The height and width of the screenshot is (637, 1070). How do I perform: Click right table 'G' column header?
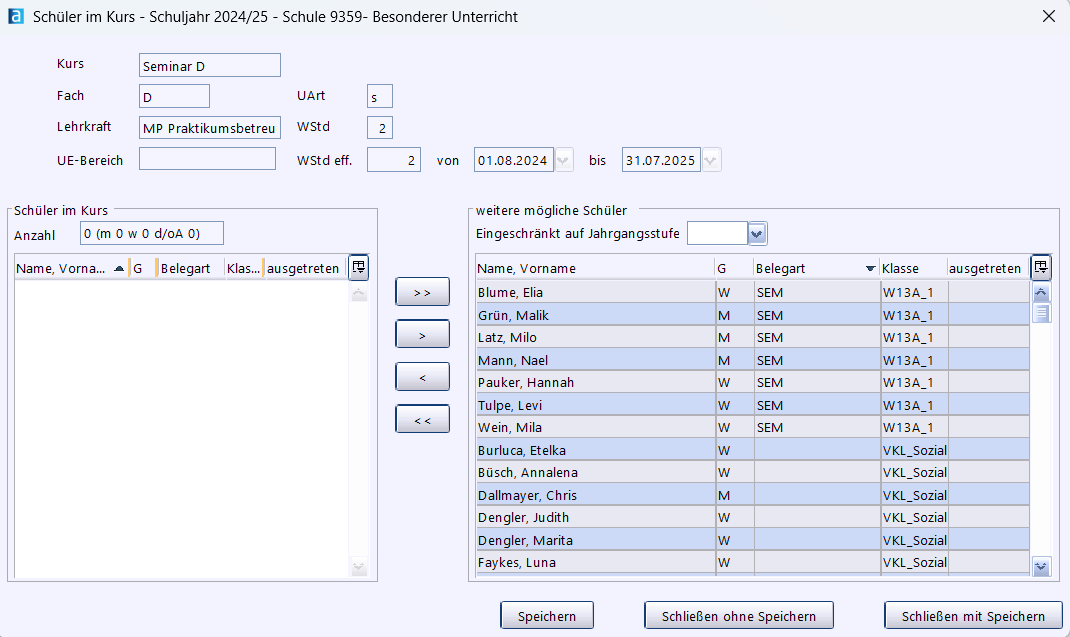click(734, 268)
